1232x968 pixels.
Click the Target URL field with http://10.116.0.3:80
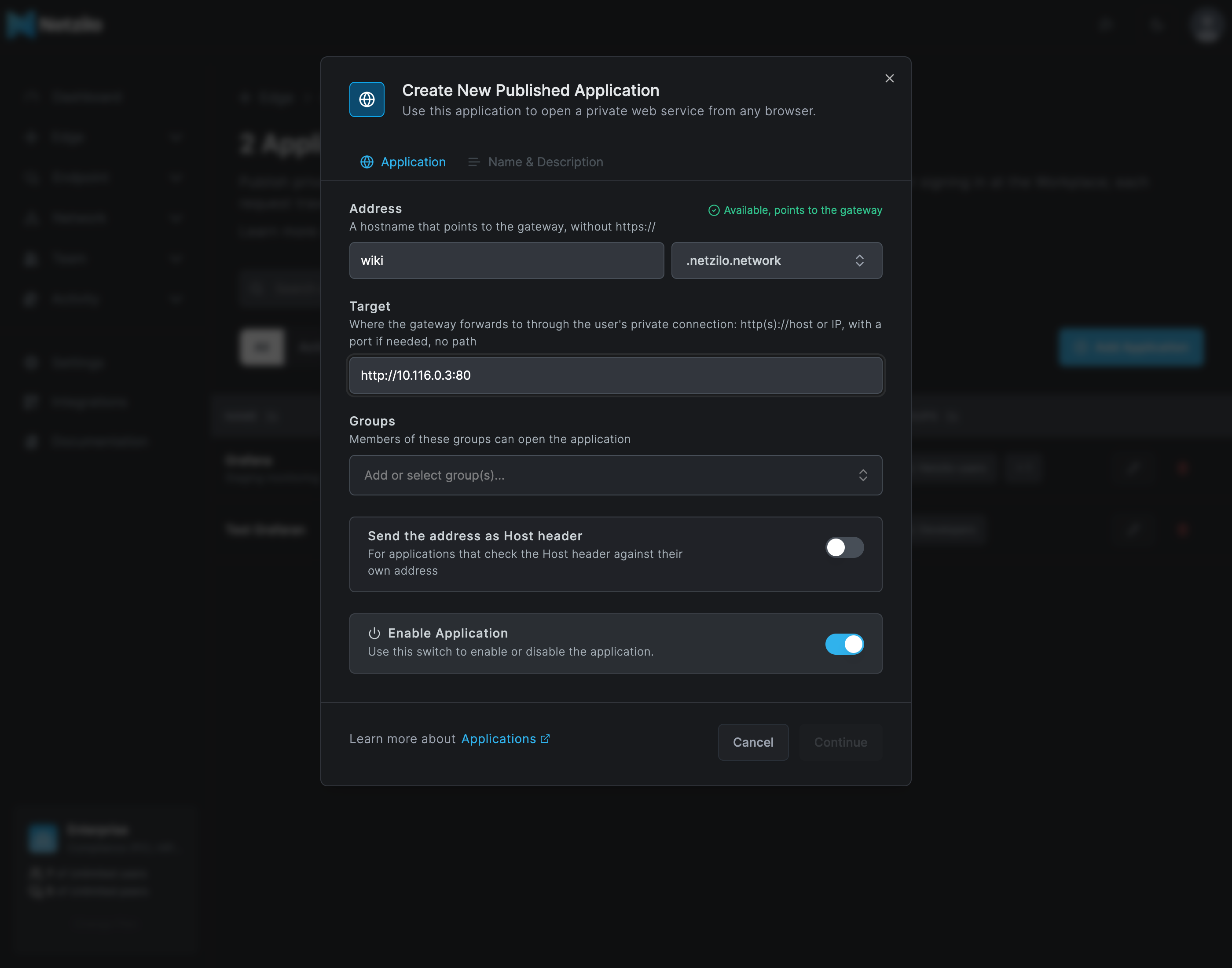[x=616, y=375]
